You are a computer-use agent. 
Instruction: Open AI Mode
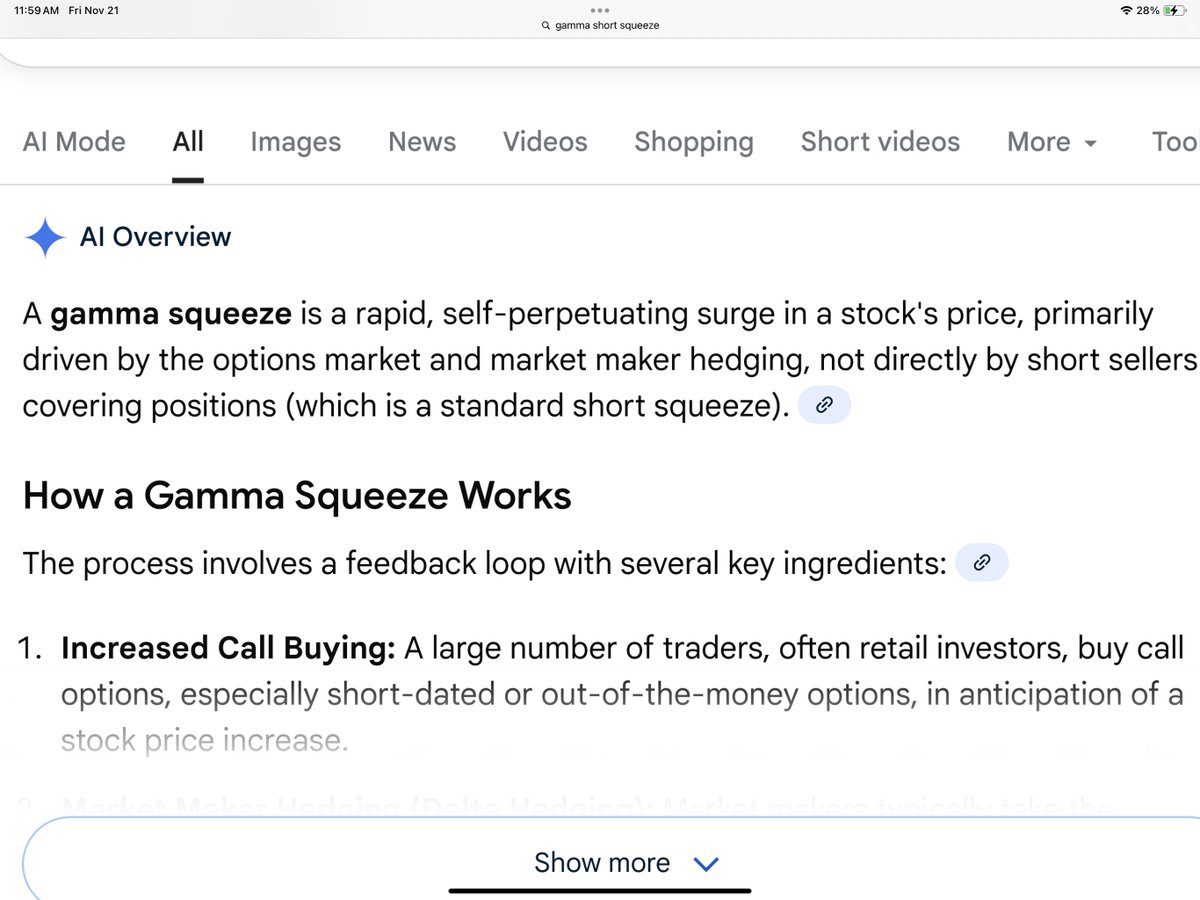74,142
